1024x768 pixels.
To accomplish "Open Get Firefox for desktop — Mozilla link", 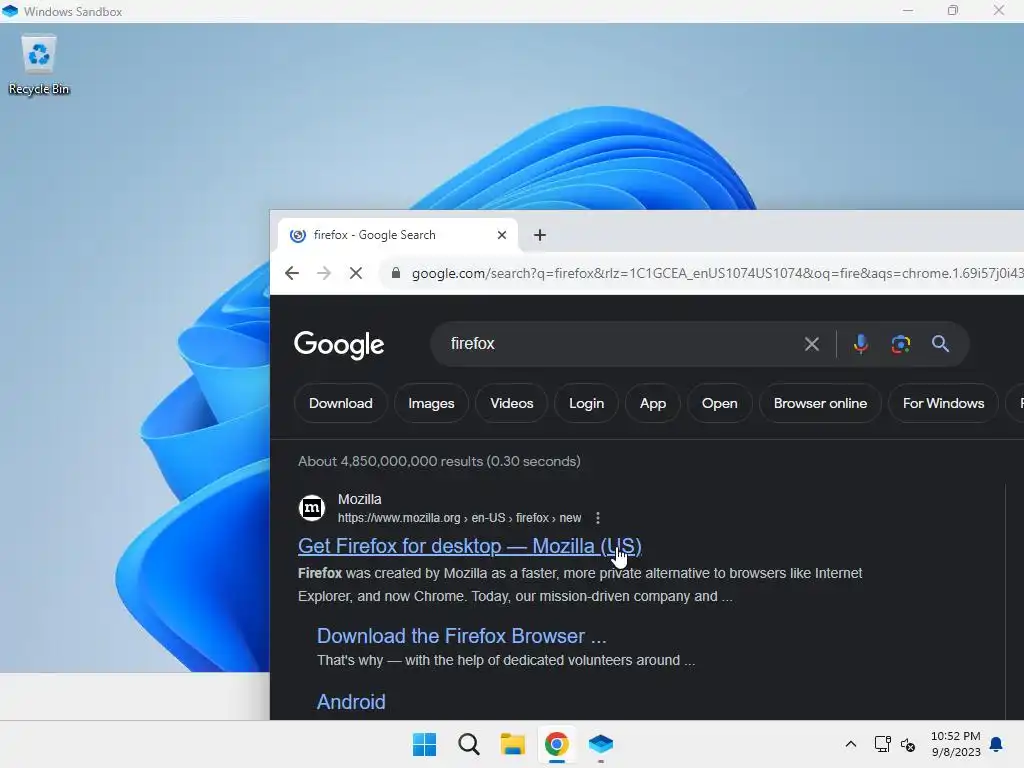I will [470, 546].
